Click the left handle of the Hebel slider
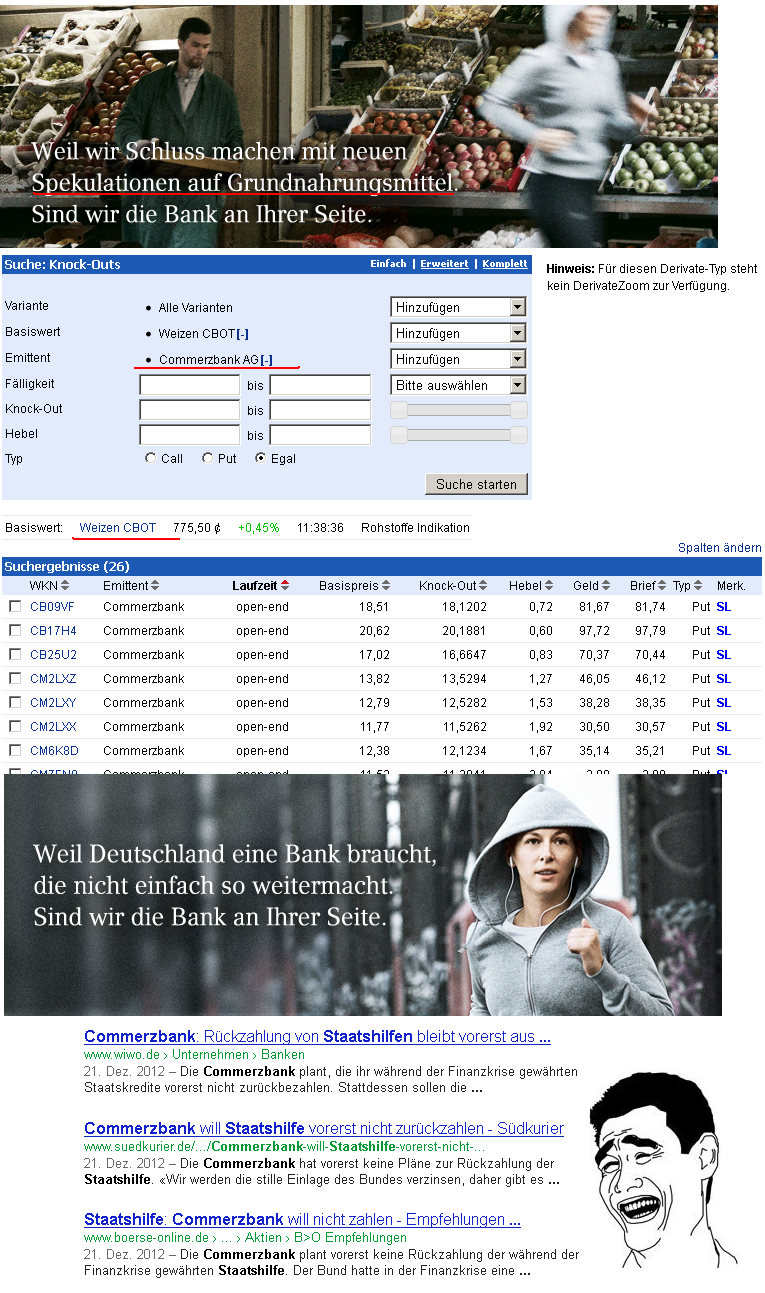The image size is (765, 1293). pyautogui.click(x=398, y=435)
